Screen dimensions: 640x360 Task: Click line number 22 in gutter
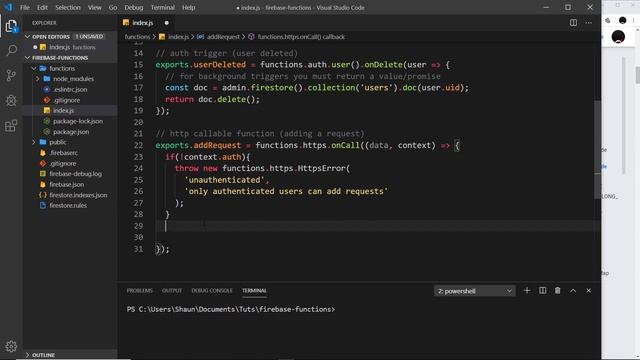(x=138, y=145)
